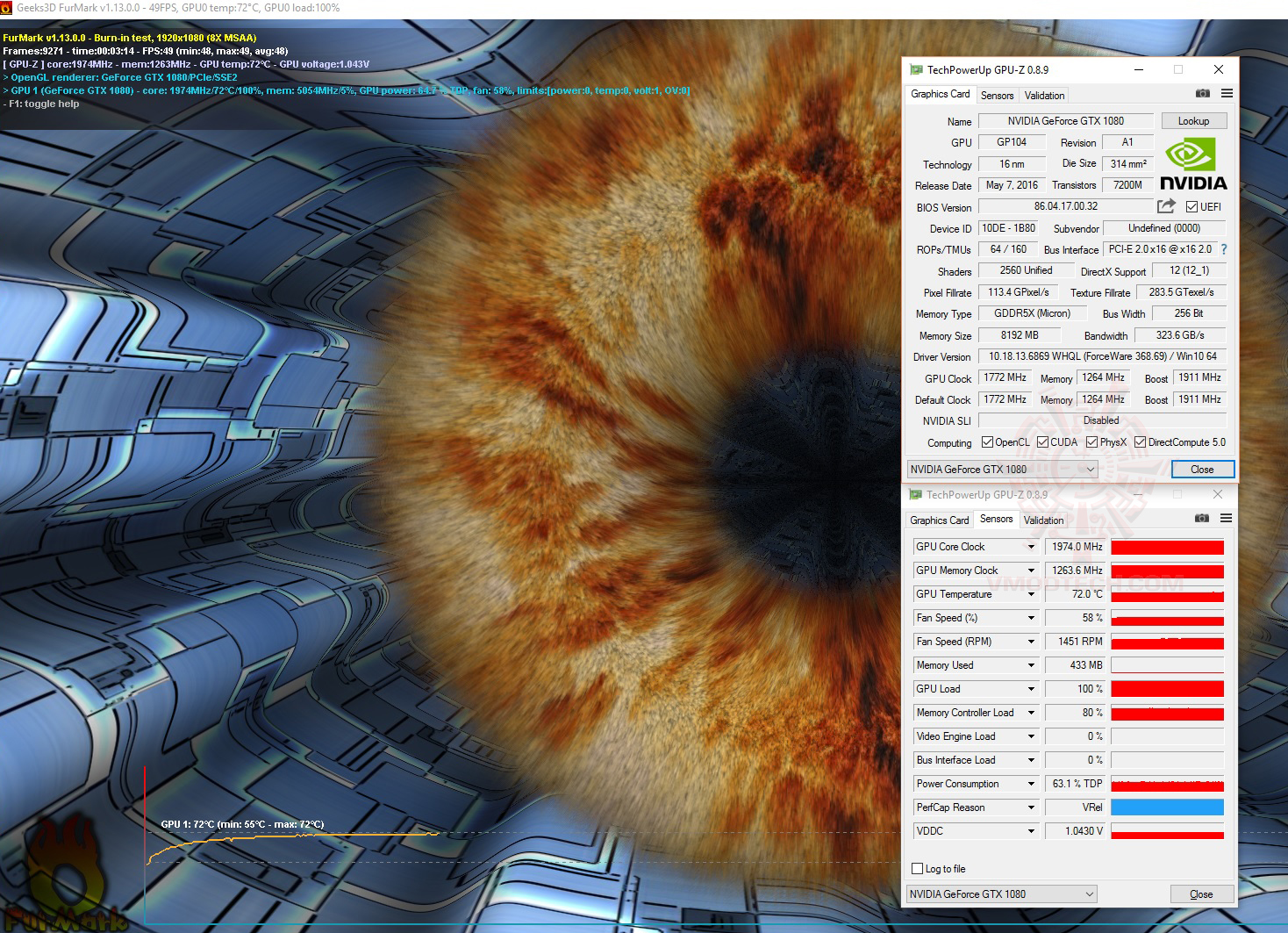Open the VDDC sensor dropdown
The width and height of the screenshot is (1288, 933).
click(1031, 831)
